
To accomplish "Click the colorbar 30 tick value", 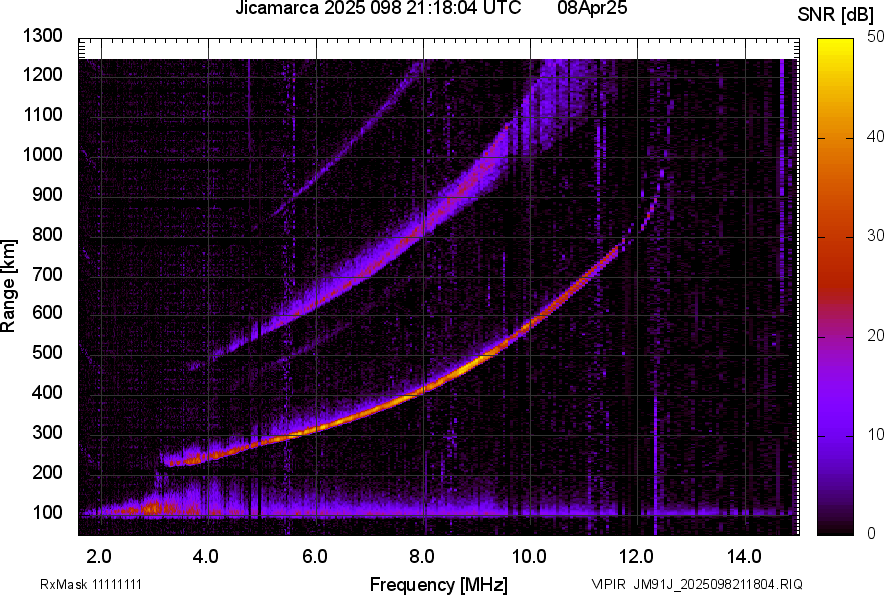I will click(875, 236).
